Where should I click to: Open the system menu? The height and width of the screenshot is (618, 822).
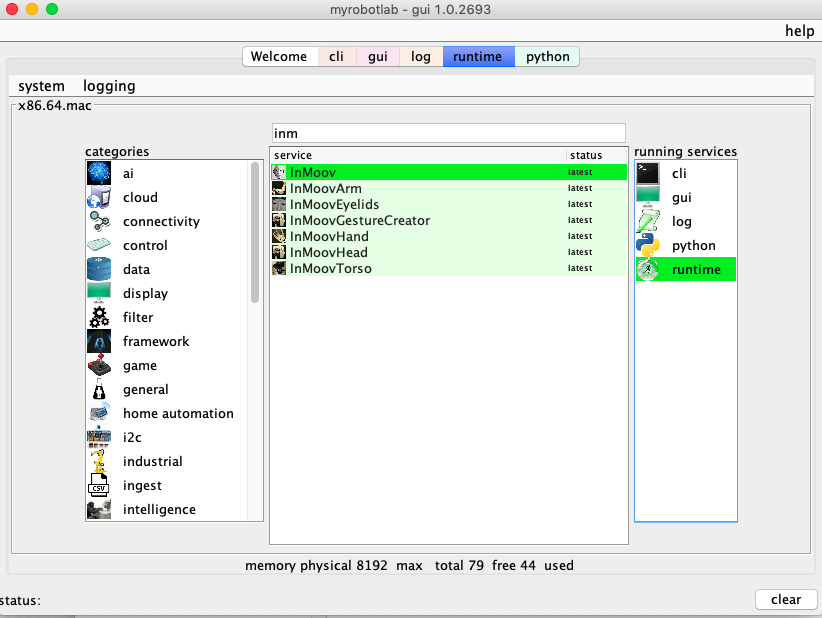coord(41,86)
